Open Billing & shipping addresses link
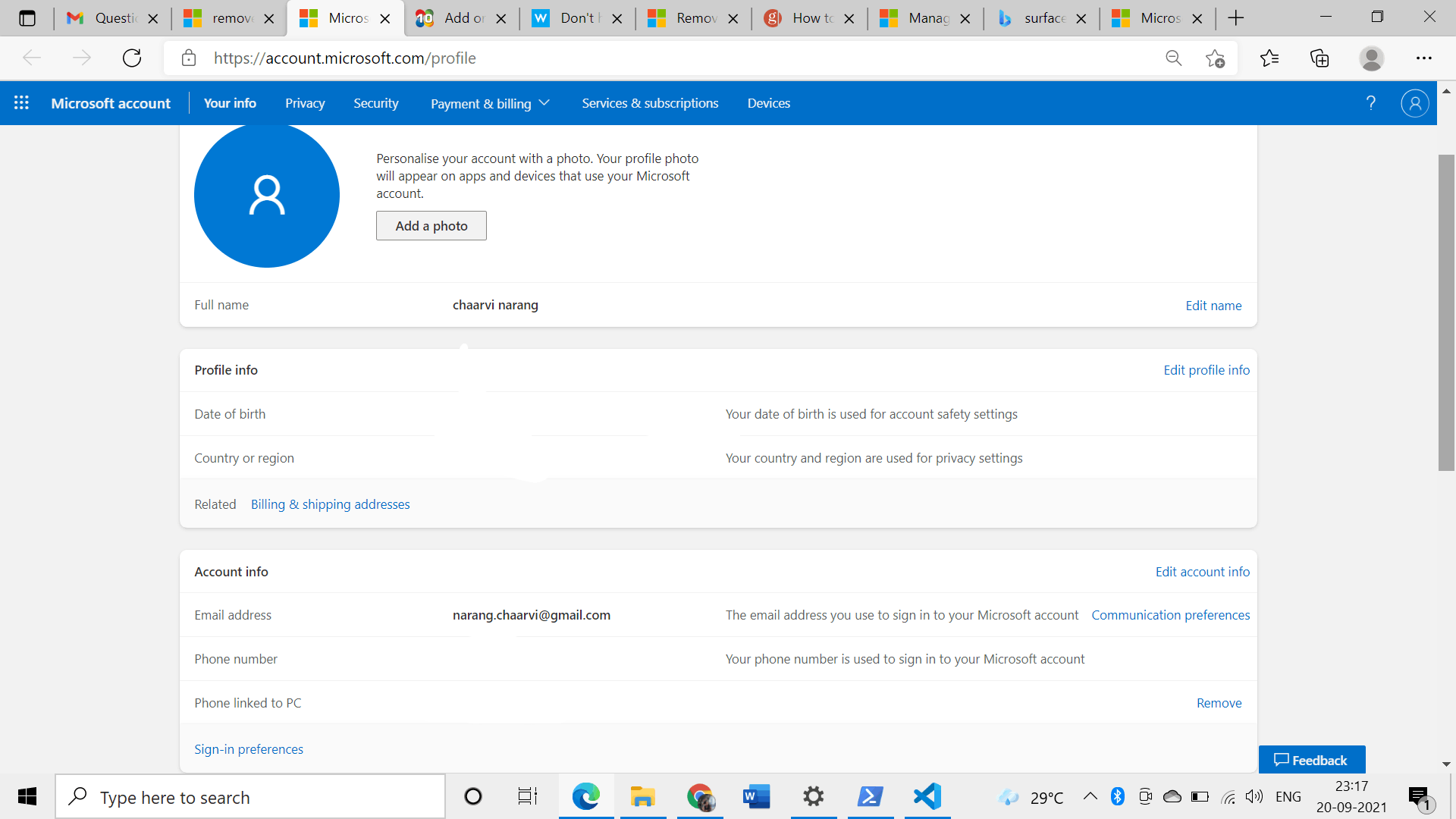The width and height of the screenshot is (1456, 819). point(330,504)
